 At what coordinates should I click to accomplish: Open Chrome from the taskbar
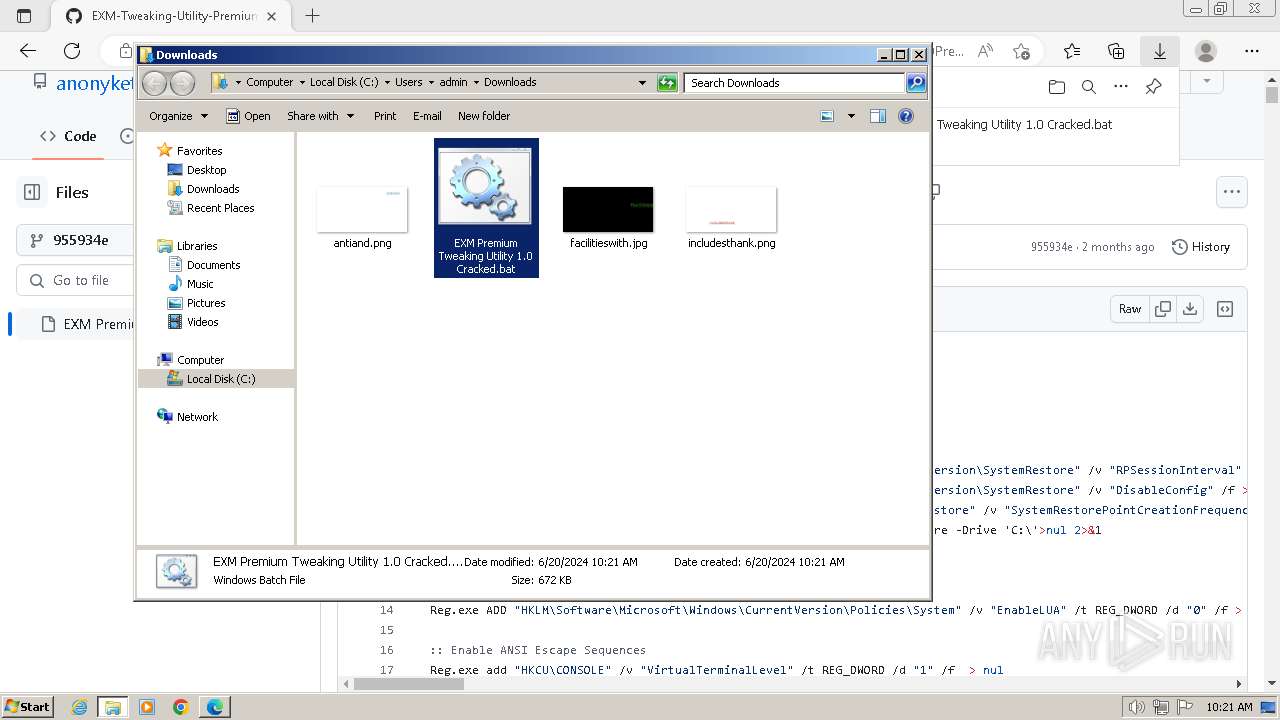180,707
